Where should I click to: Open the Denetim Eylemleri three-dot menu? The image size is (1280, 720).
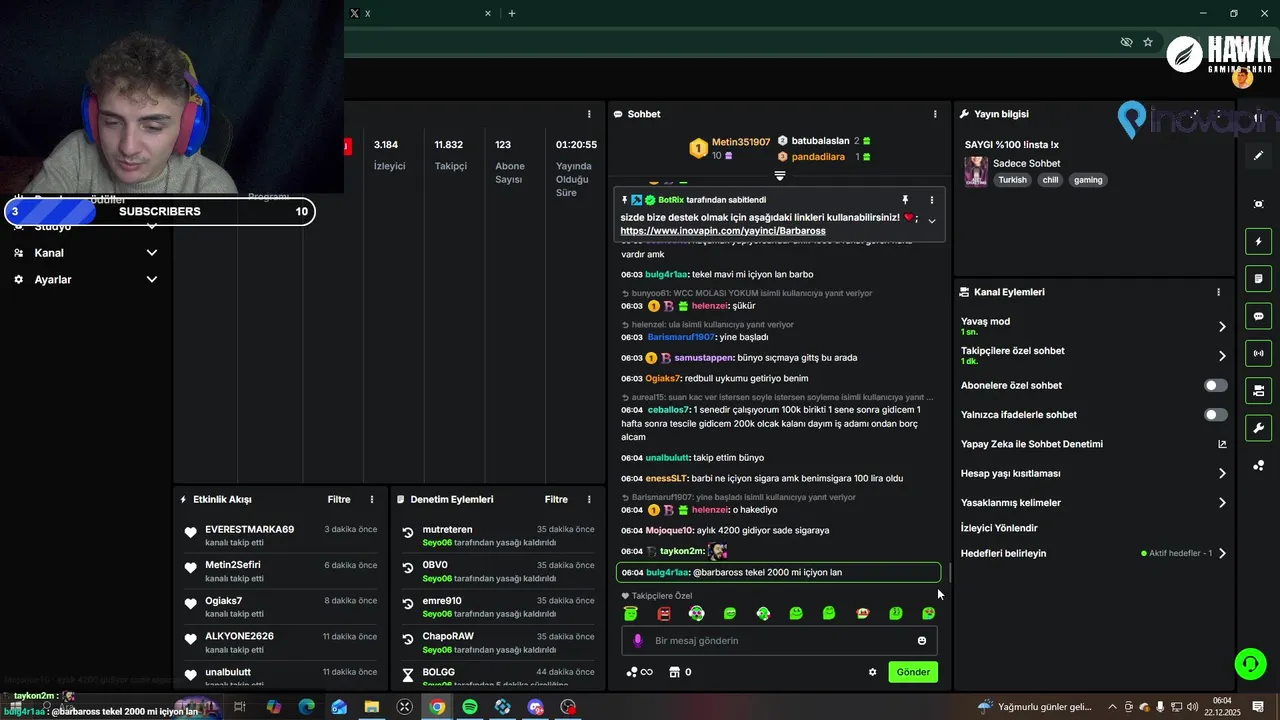tap(589, 499)
